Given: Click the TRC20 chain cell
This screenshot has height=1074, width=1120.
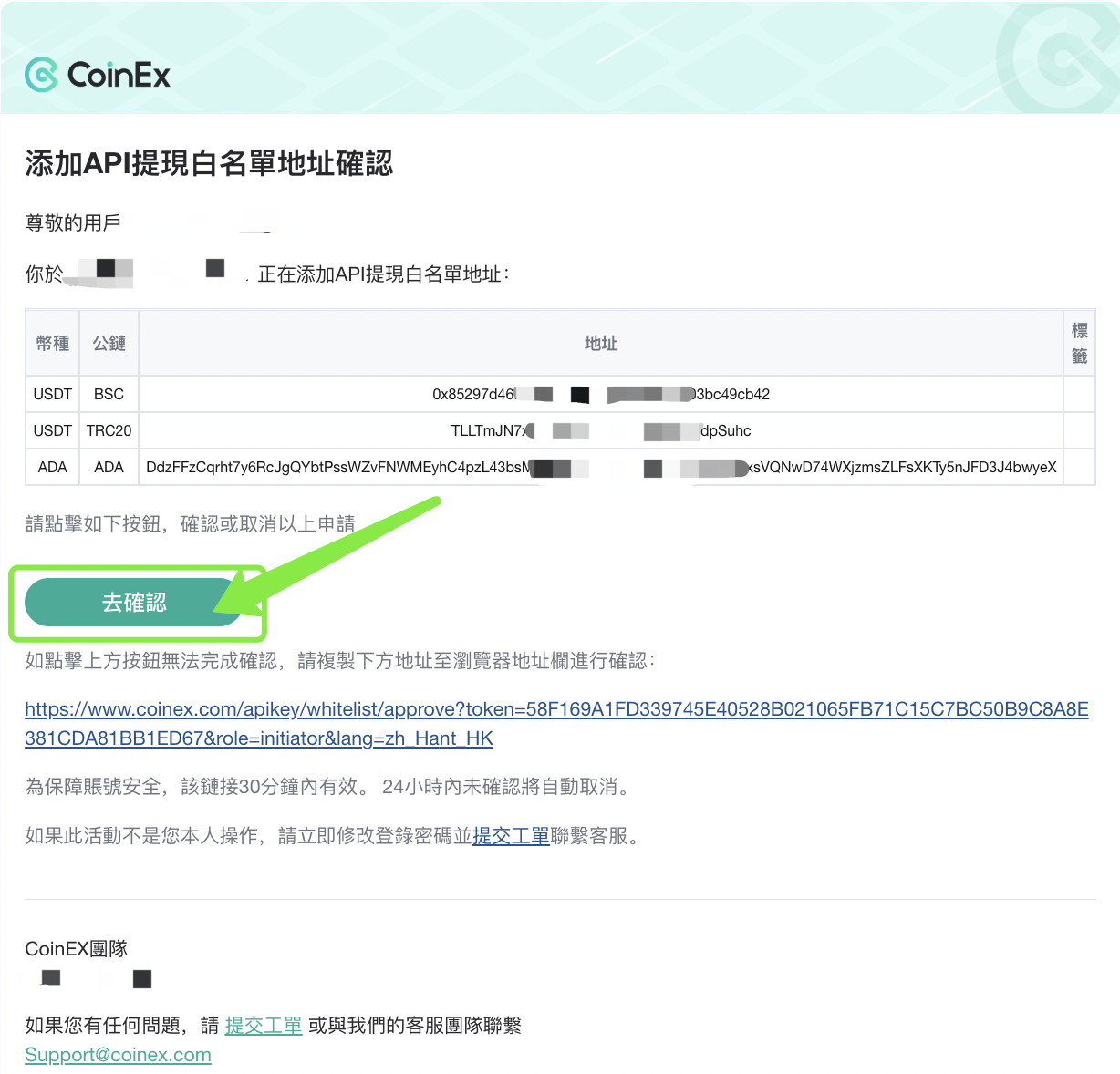Looking at the screenshot, I should (x=109, y=431).
